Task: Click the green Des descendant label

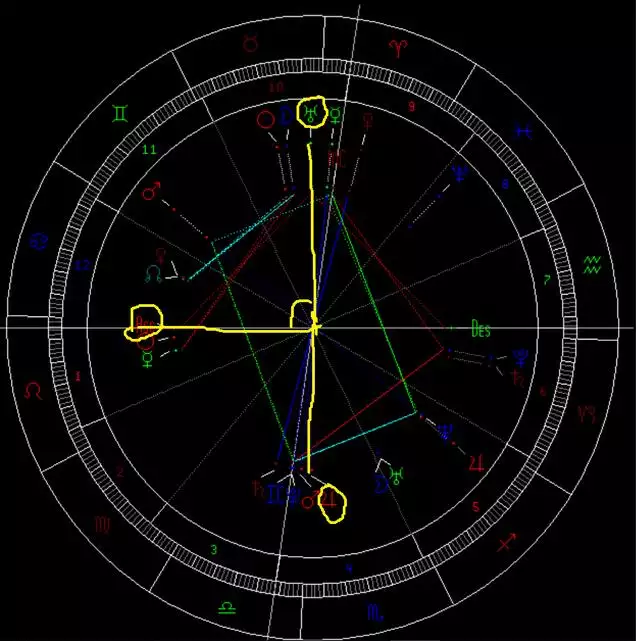Action: (x=481, y=329)
